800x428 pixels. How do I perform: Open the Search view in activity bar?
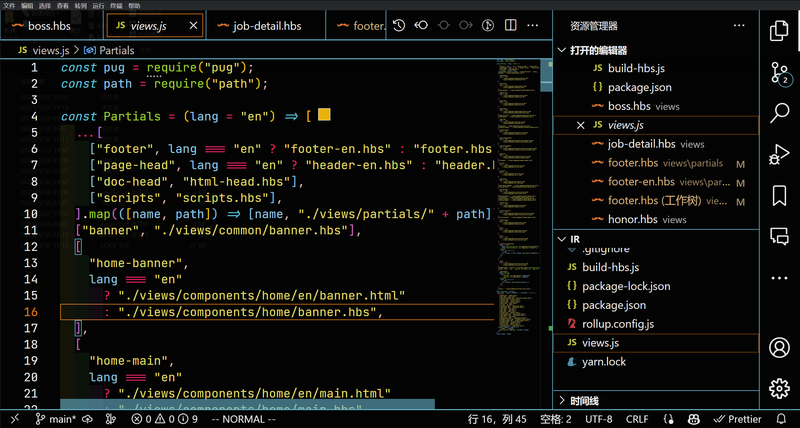(779, 112)
